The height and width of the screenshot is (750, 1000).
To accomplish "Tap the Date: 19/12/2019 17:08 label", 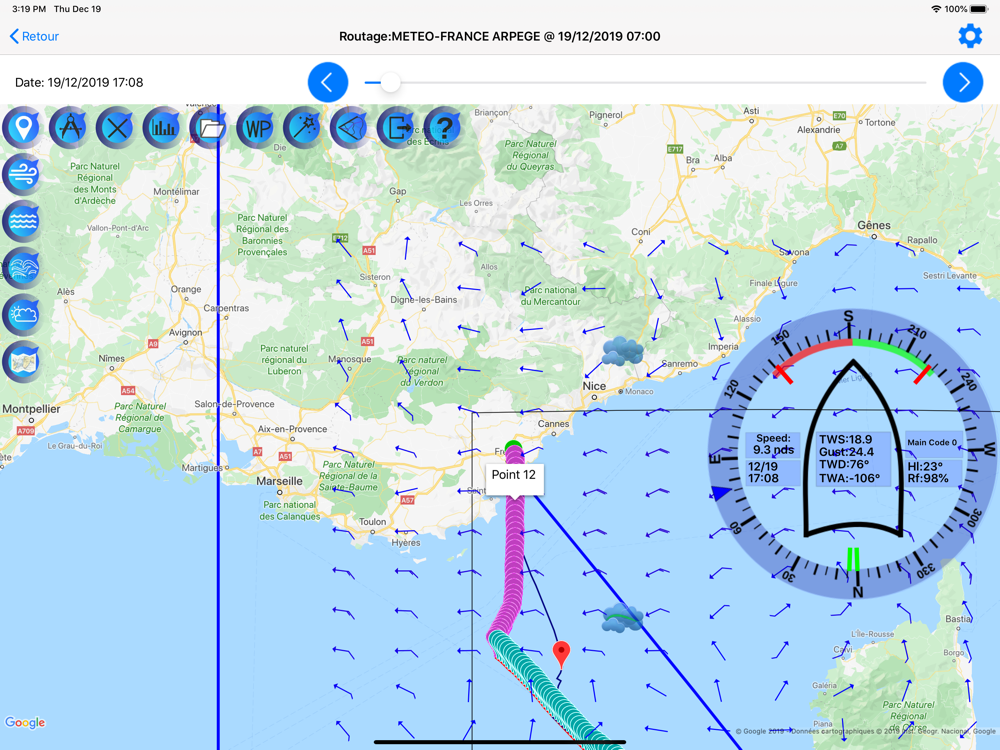I will pyautogui.click(x=79, y=82).
